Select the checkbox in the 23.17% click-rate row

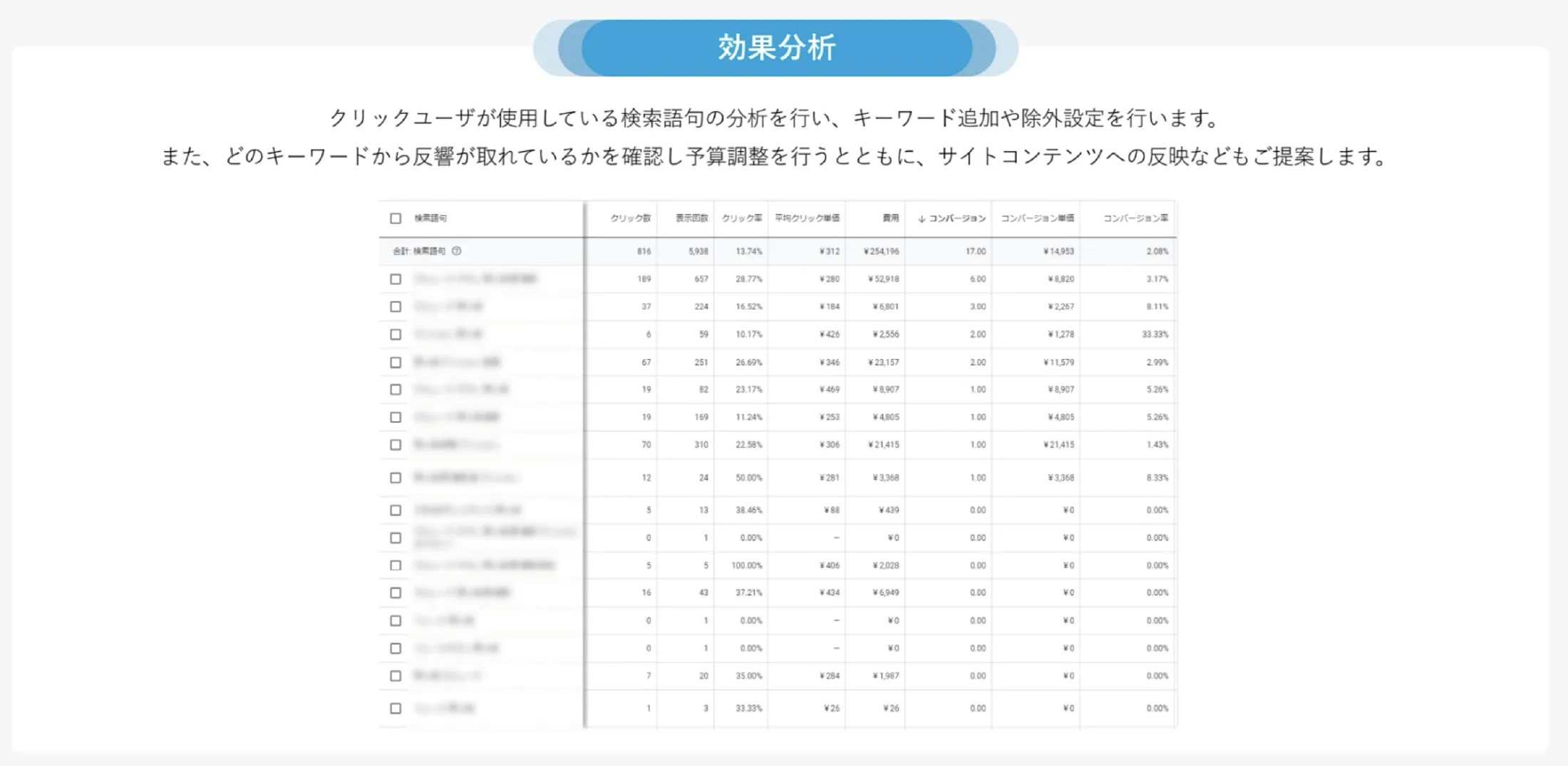coord(396,389)
